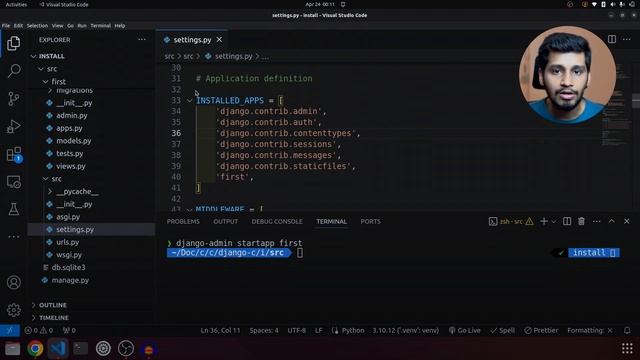
Task: Open the Explorer view in activity bar
Action: (x=13, y=43)
